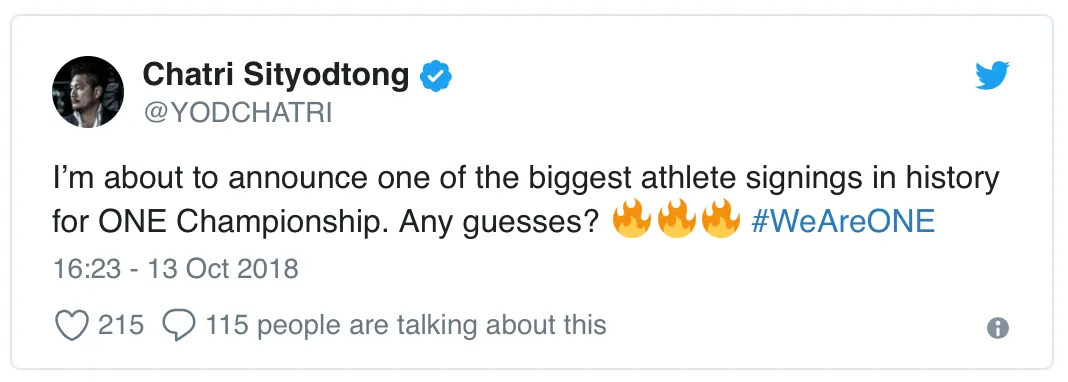
Task: Click the middle fire emoji
Action: click(676, 219)
